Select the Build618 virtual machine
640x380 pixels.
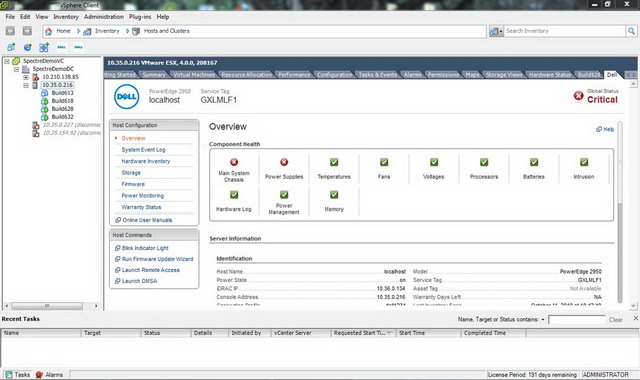pyautogui.click(x=62, y=101)
